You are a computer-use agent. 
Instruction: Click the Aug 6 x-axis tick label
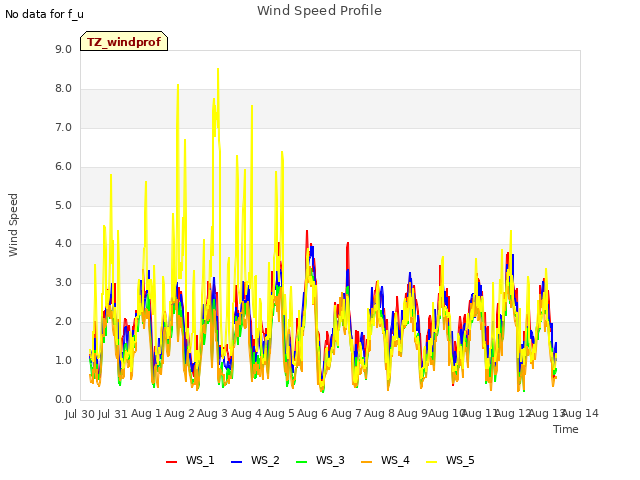312,413
